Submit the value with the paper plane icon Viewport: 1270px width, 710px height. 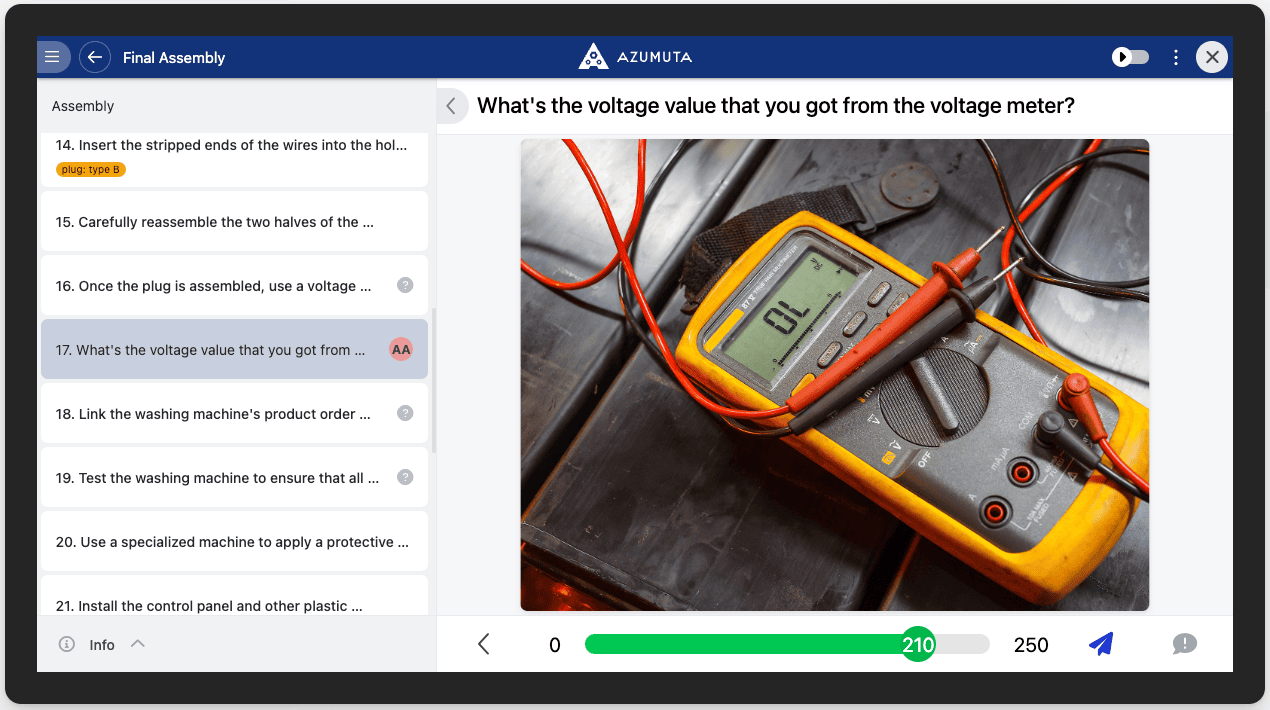1100,644
